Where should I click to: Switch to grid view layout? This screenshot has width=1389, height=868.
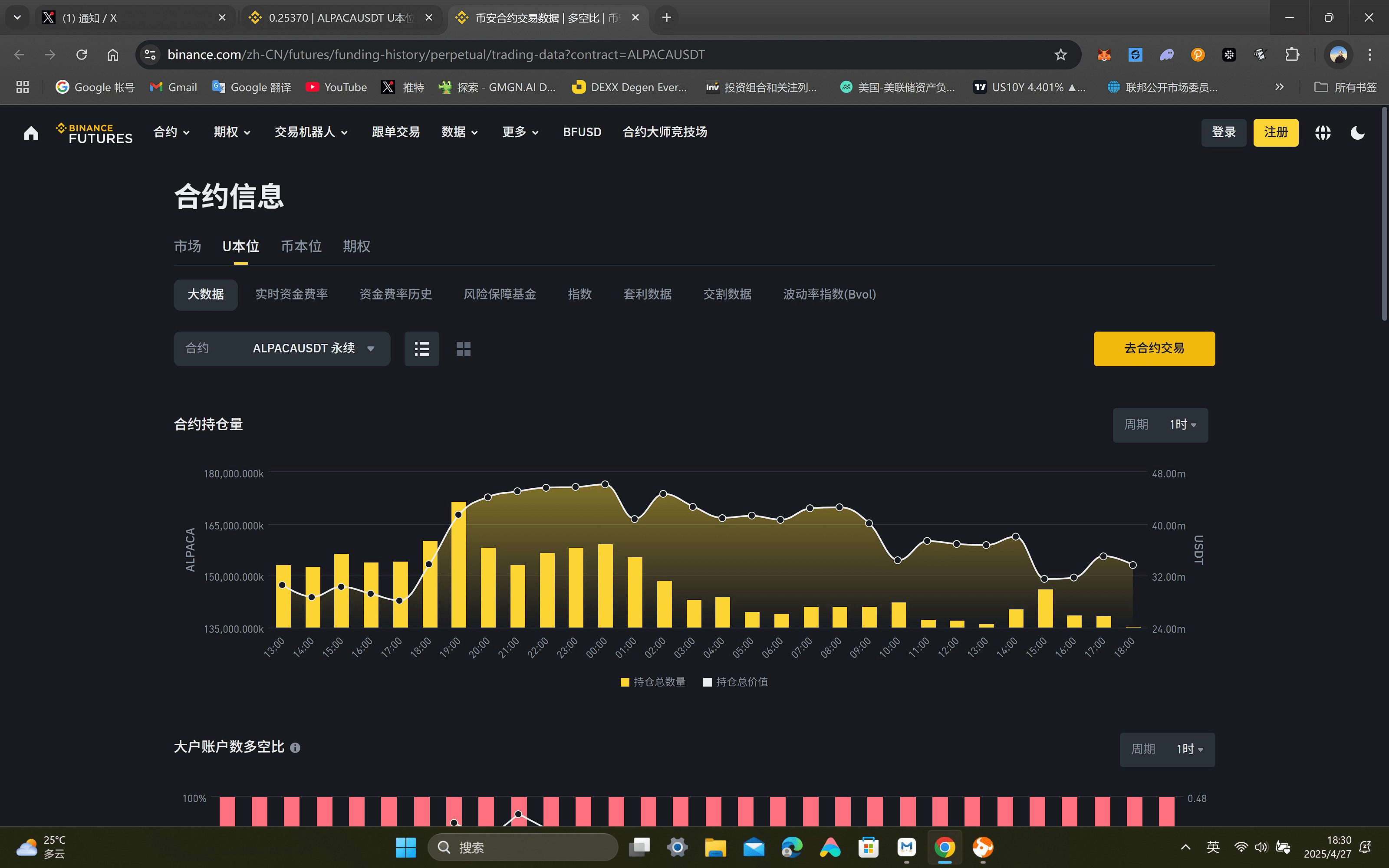[463, 349]
